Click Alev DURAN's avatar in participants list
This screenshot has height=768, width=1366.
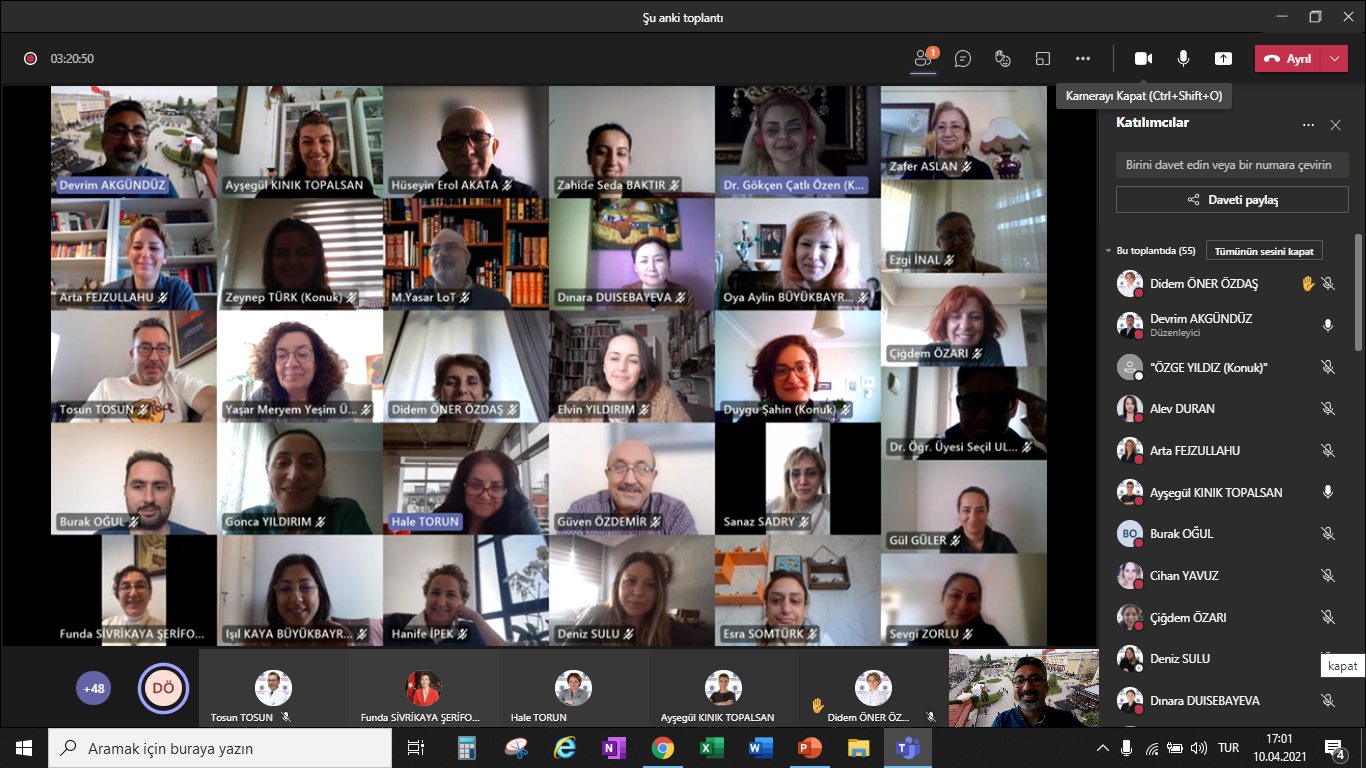pos(1130,409)
